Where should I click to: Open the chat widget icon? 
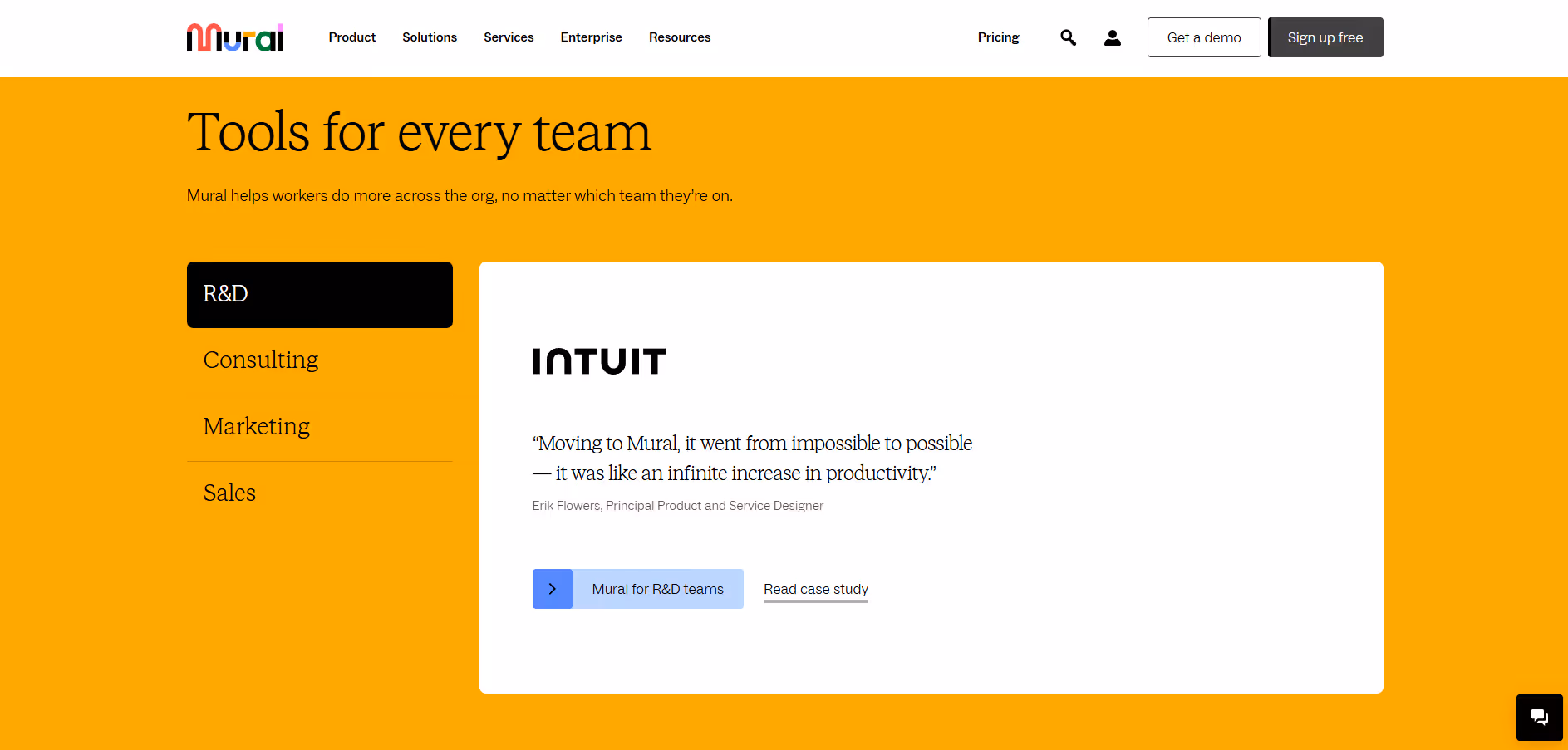(1539, 717)
